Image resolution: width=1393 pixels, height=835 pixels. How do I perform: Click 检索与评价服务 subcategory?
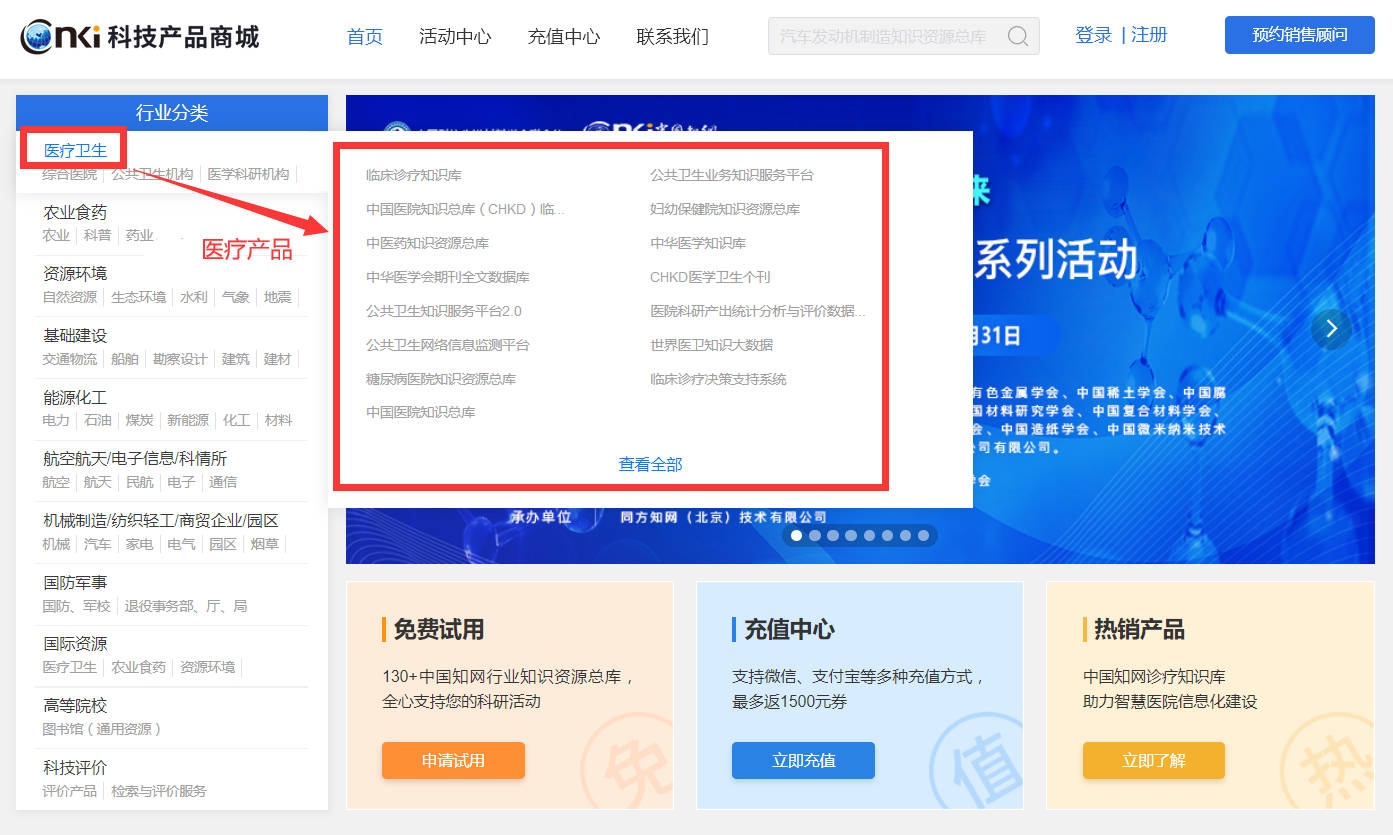[x=159, y=791]
